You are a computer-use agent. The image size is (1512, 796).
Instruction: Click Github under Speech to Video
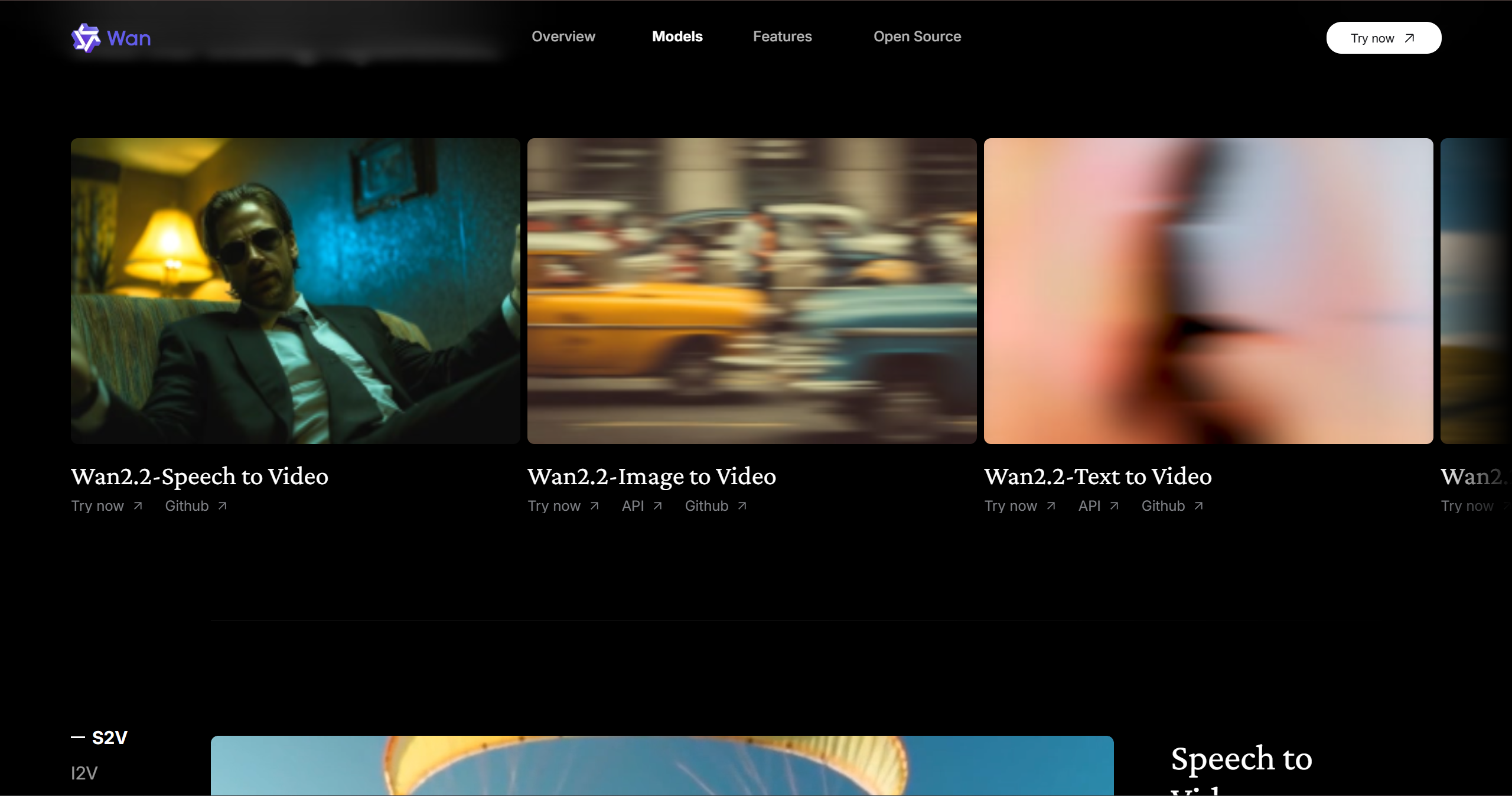click(187, 506)
